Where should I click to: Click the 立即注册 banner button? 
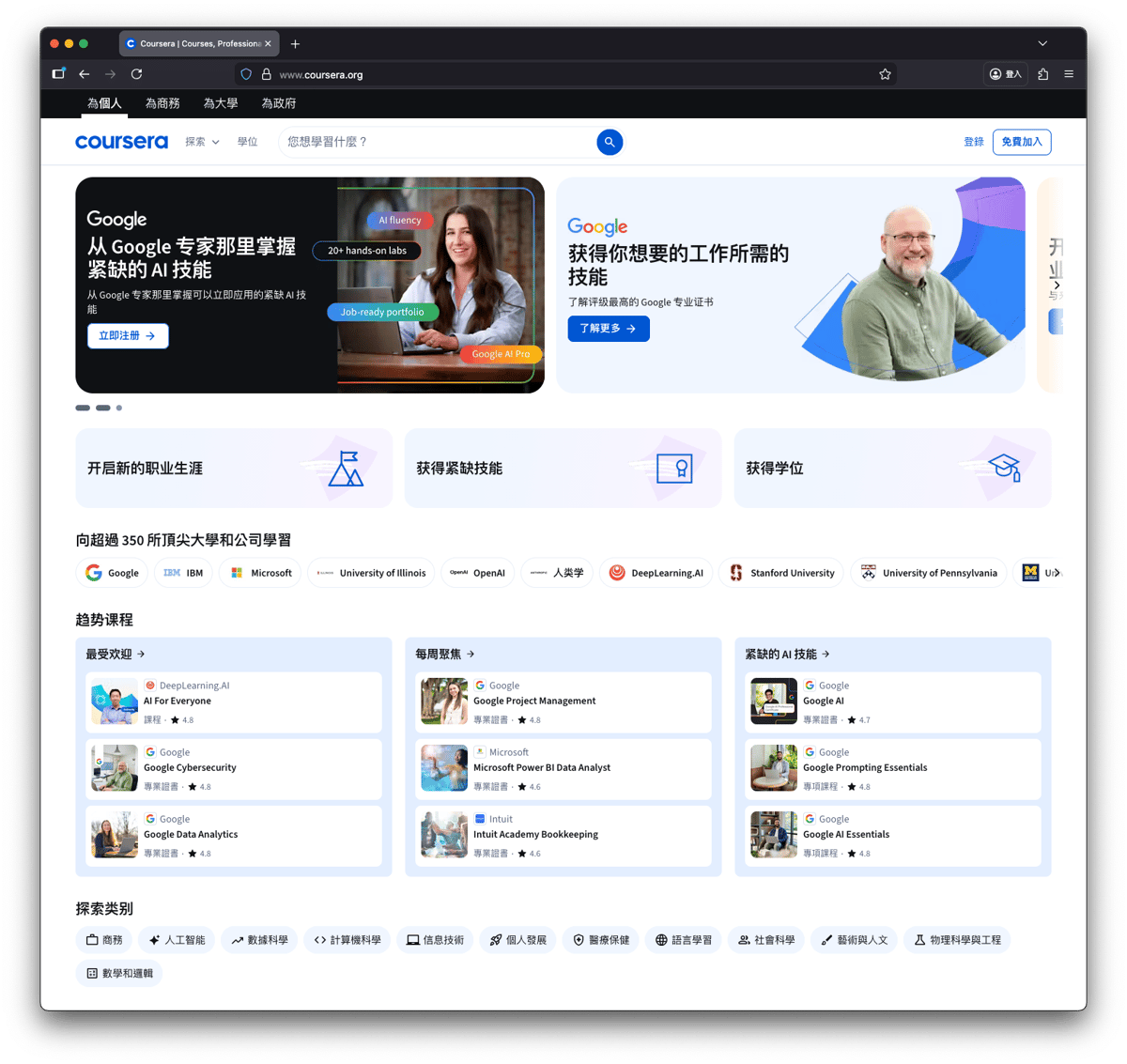pos(128,335)
